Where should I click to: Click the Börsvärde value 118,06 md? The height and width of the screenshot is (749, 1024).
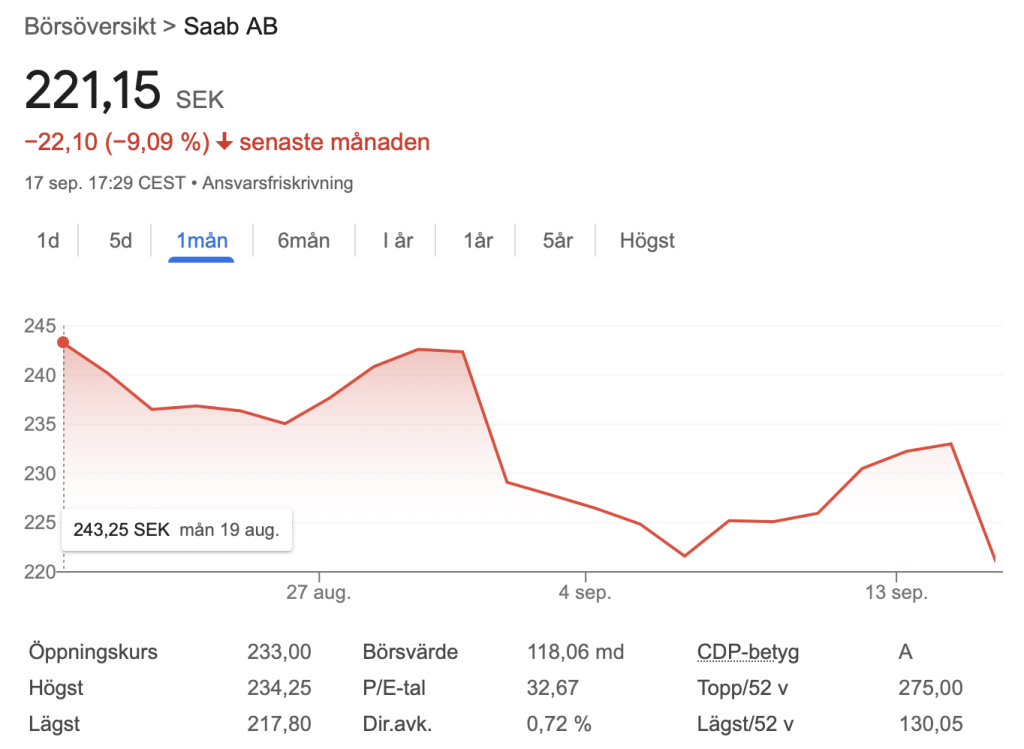(x=575, y=652)
